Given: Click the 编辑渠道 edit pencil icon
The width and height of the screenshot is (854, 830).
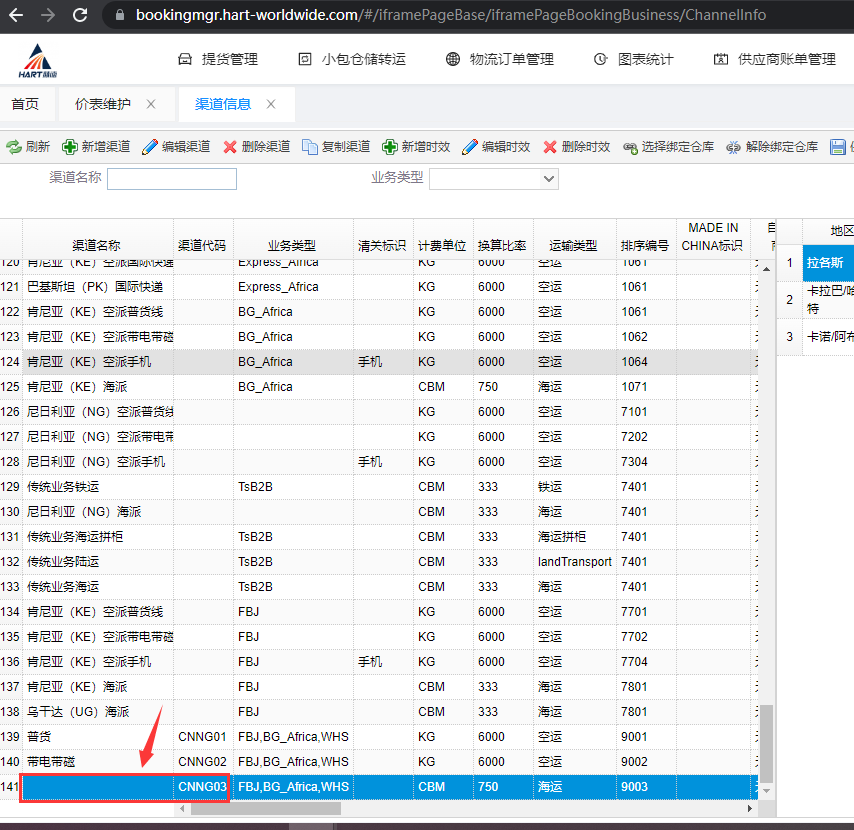Looking at the screenshot, I should click(150, 147).
